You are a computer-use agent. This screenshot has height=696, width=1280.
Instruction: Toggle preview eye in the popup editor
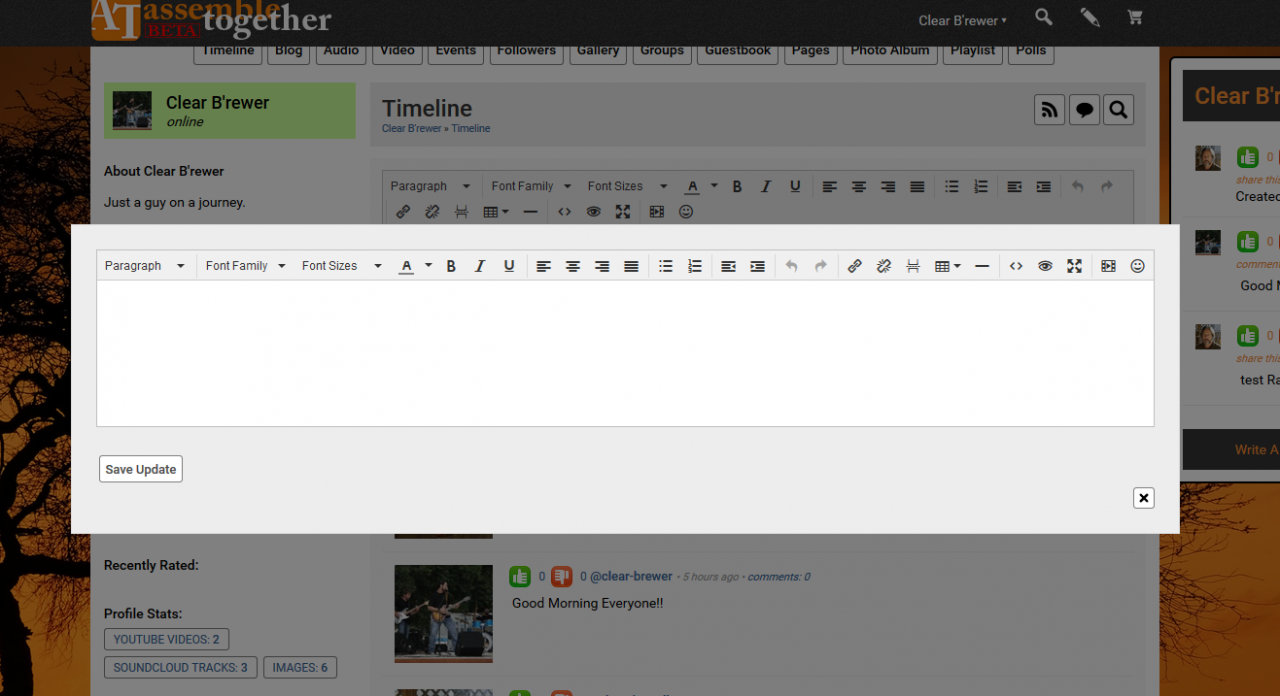coord(1045,266)
